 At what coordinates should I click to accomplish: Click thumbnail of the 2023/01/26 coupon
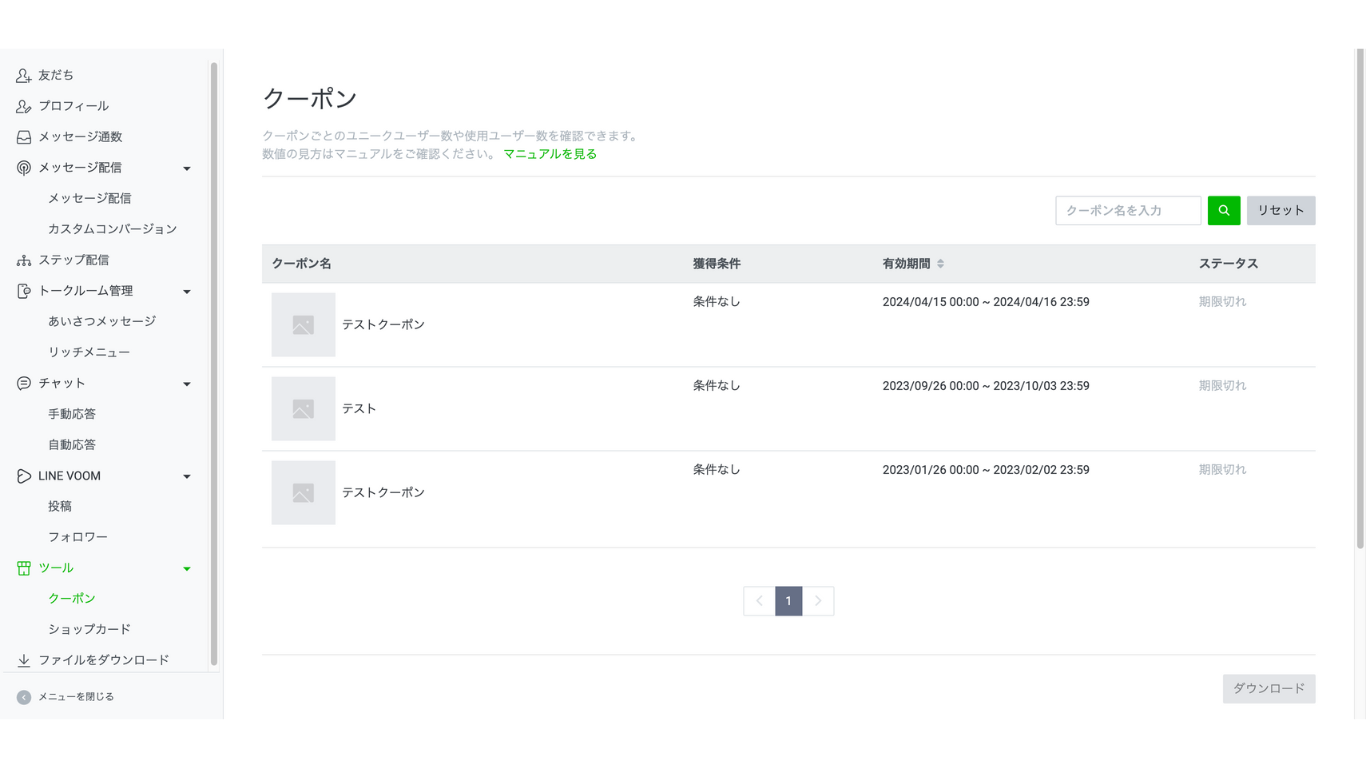coord(303,493)
